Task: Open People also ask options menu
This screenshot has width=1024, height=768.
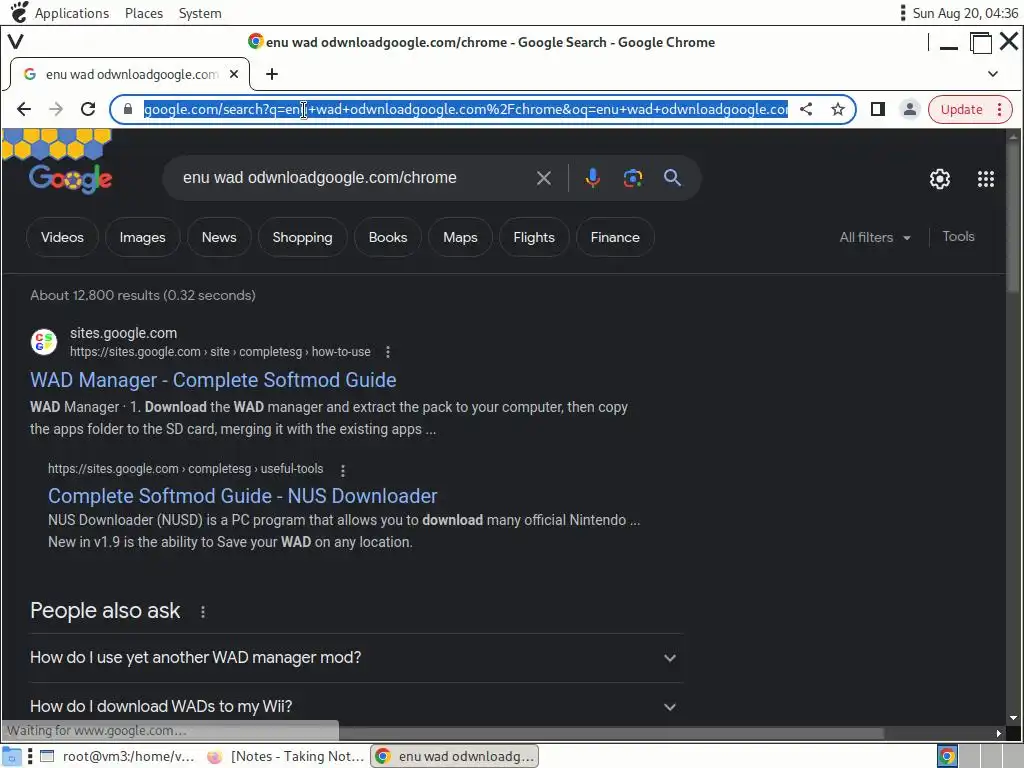Action: coord(203,611)
